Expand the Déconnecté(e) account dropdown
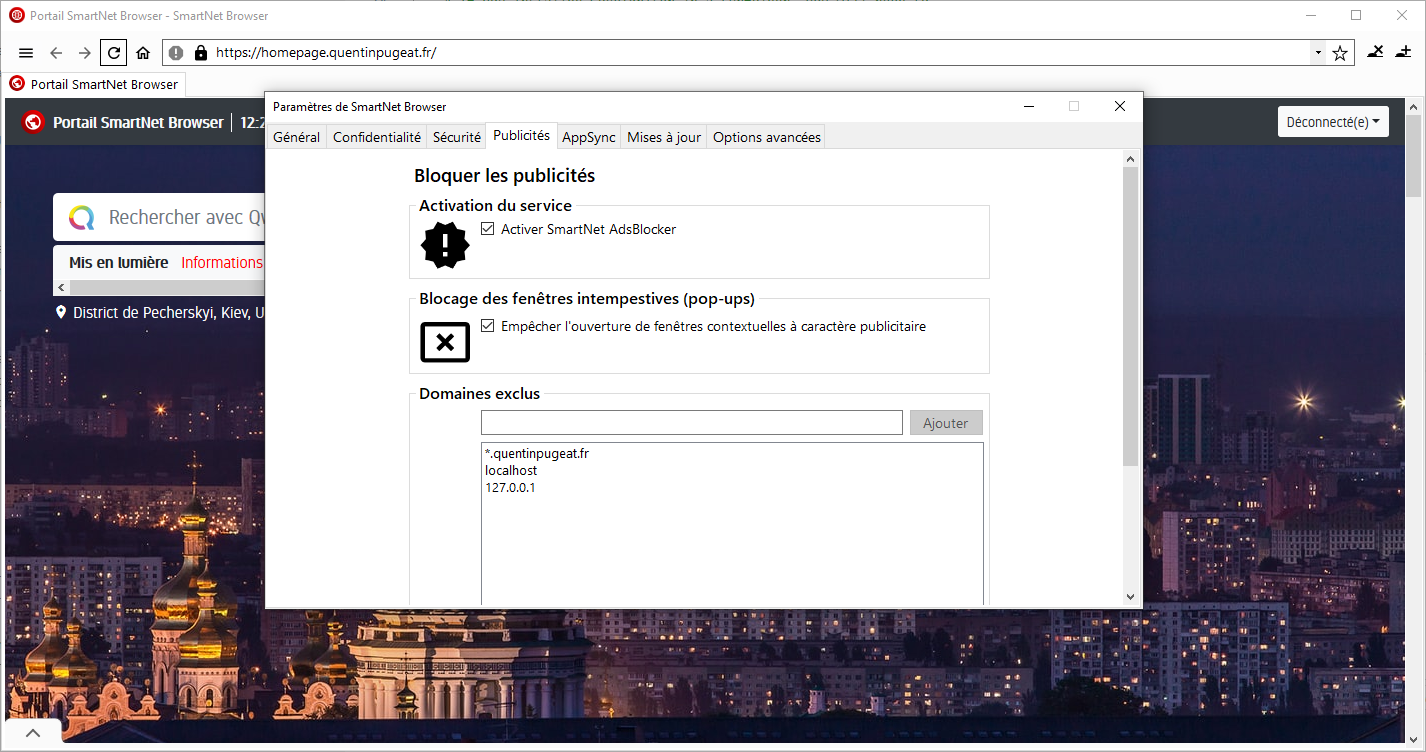The image size is (1426, 752). pos(1333,122)
